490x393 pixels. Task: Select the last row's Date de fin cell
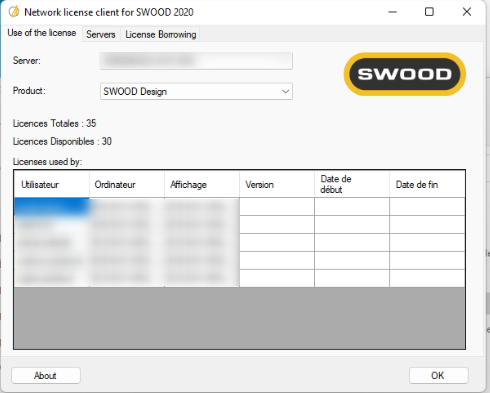coord(427,278)
